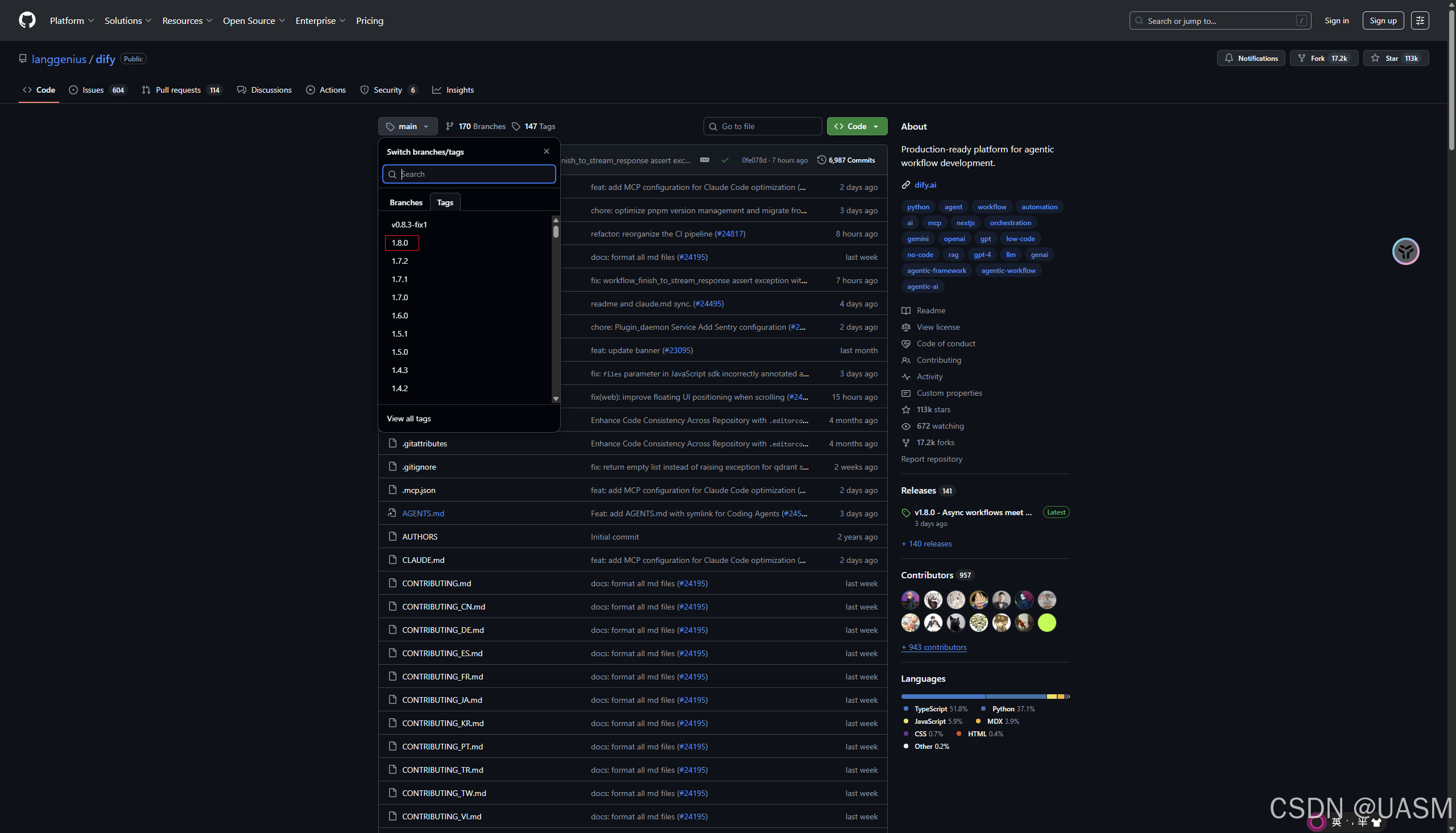Open the Discussions tab
This screenshot has width=1456, height=833.
tap(264, 90)
